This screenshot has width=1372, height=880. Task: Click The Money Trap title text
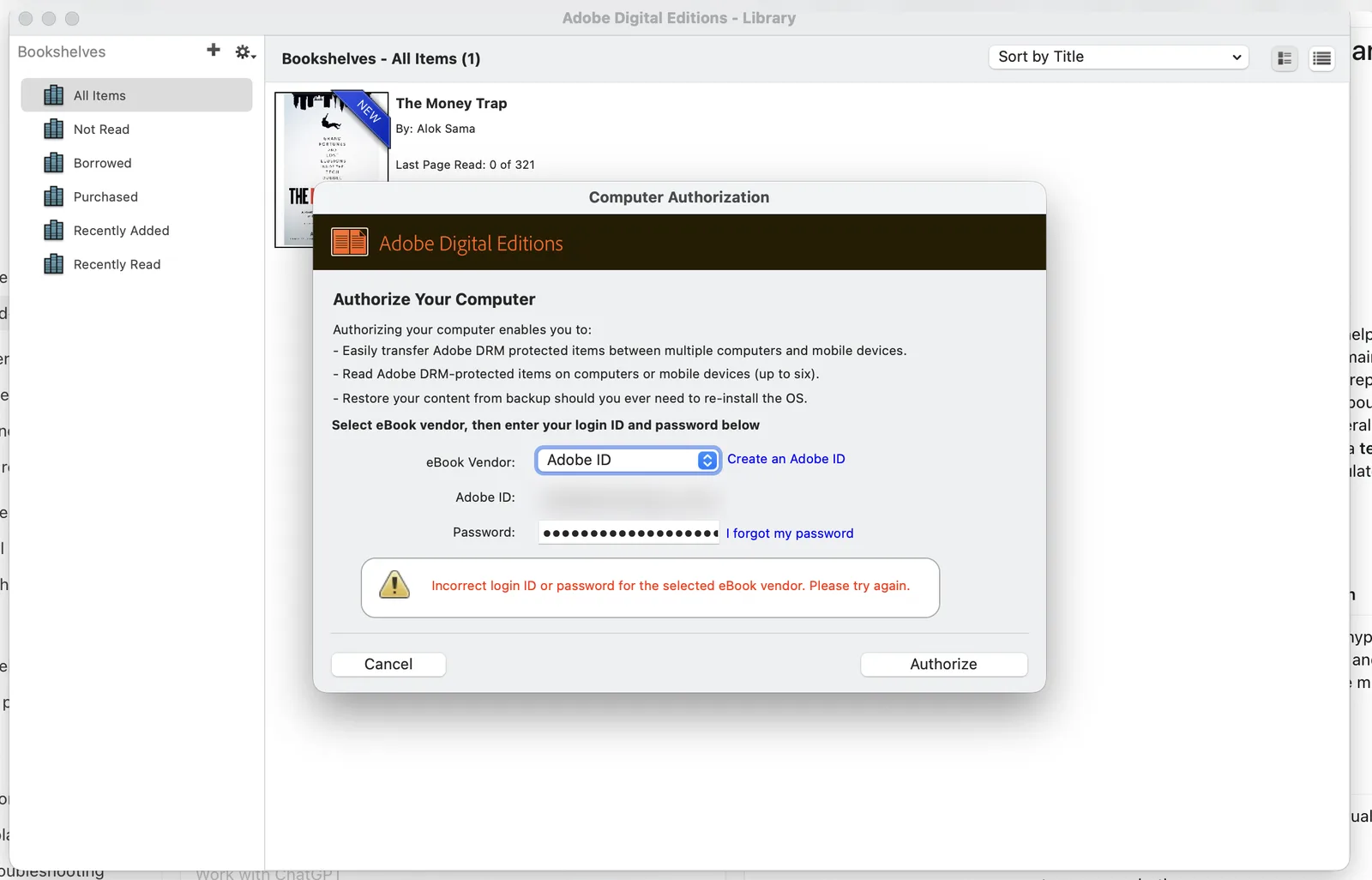pyautogui.click(x=451, y=104)
